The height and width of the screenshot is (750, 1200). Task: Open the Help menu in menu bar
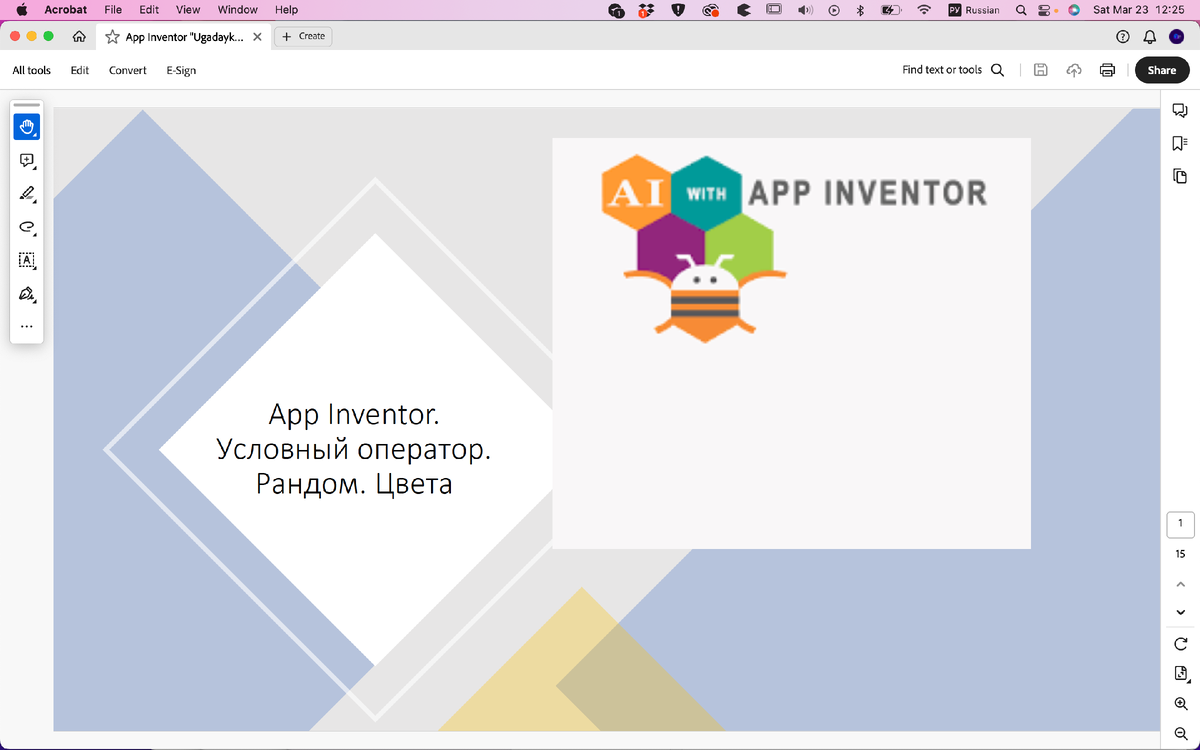coord(286,10)
